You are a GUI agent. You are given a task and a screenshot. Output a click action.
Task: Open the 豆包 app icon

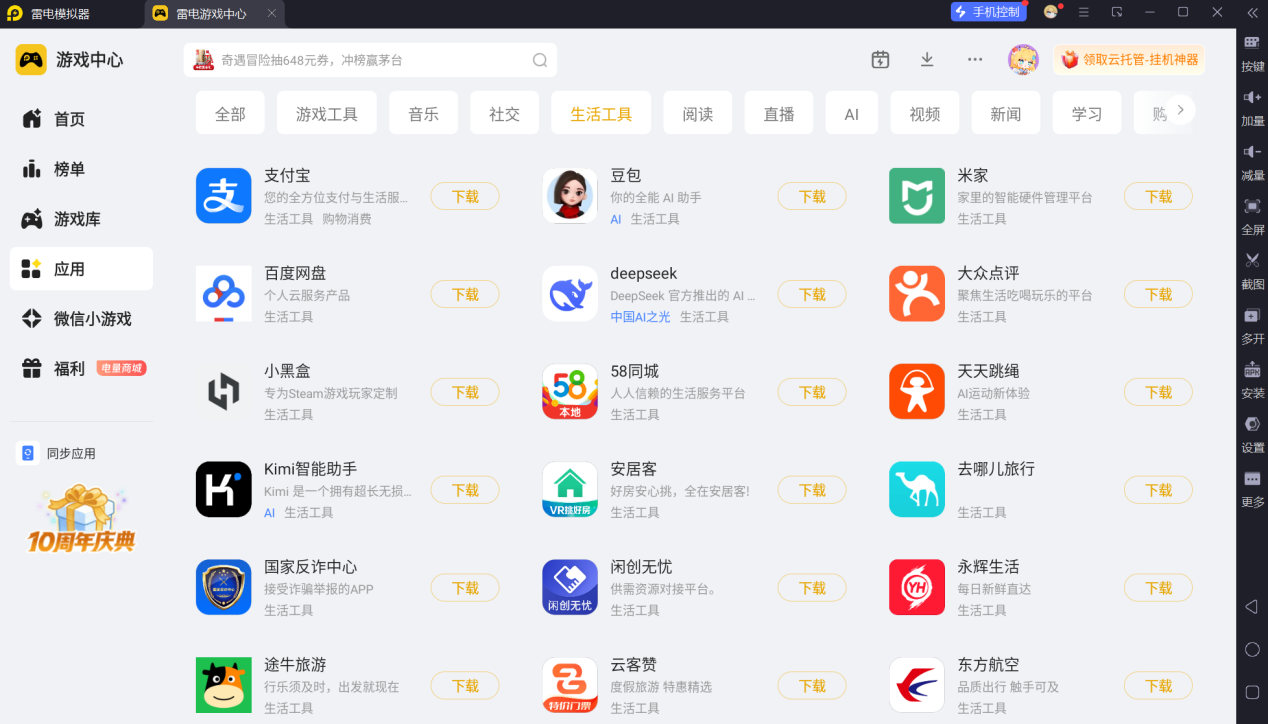click(570, 196)
